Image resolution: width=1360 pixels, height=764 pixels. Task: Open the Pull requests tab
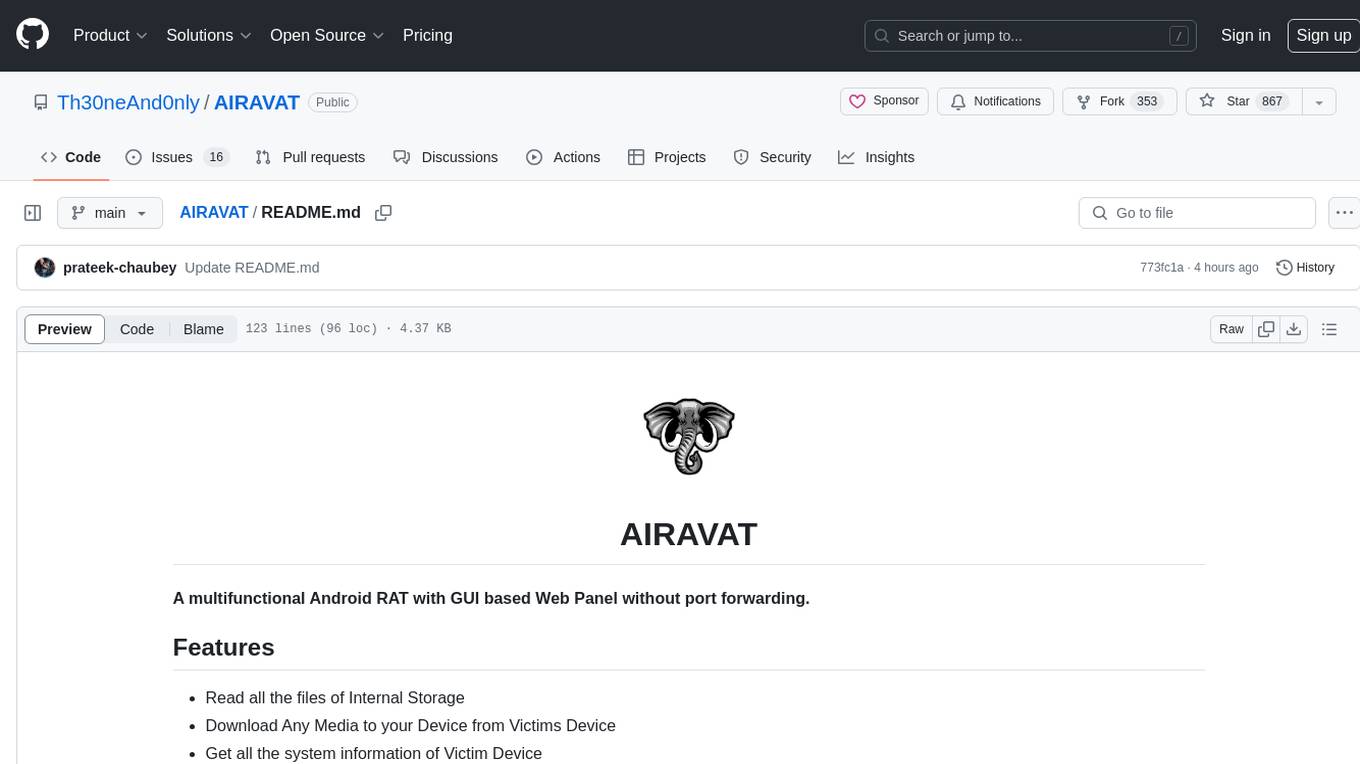[x=310, y=157]
